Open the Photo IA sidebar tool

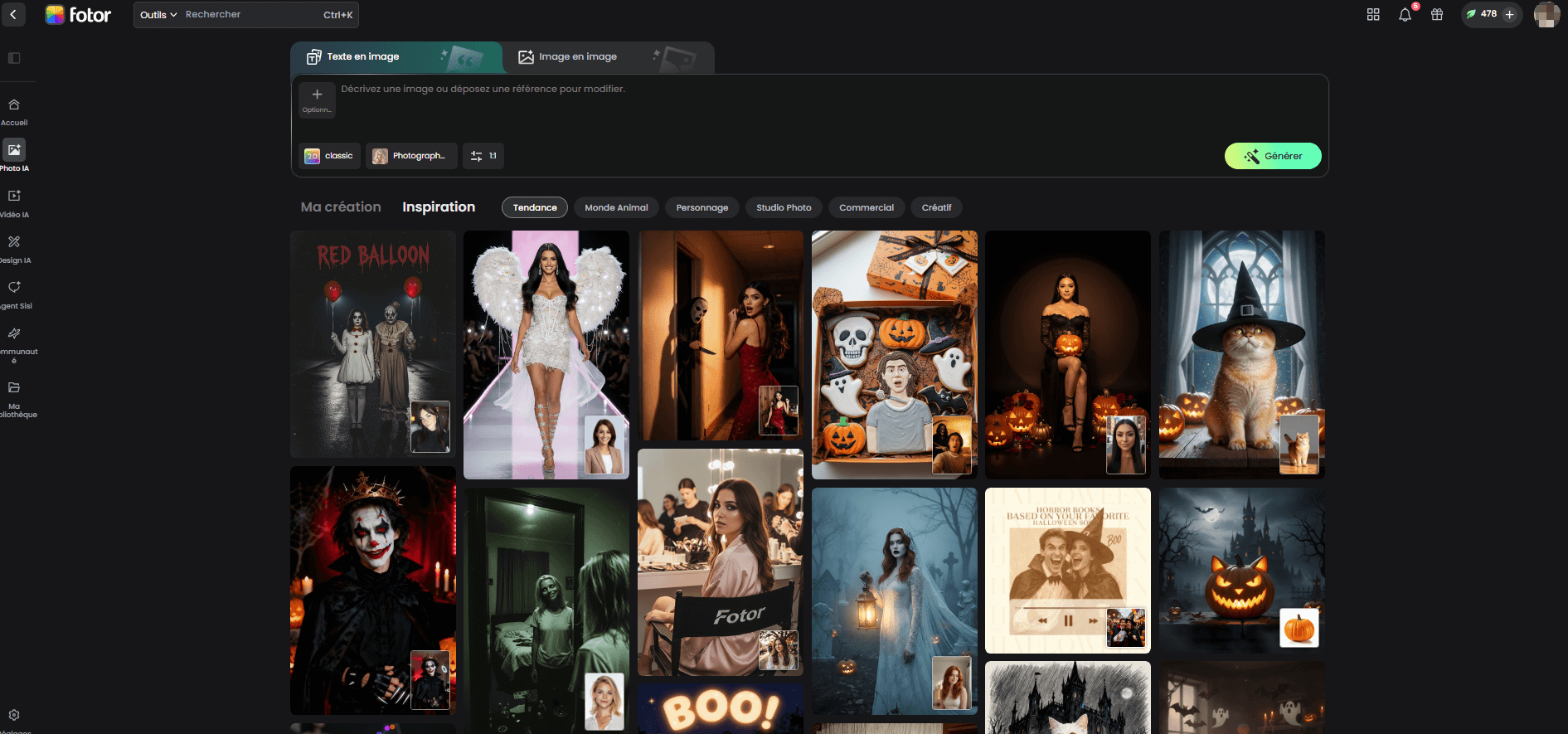coord(14,151)
